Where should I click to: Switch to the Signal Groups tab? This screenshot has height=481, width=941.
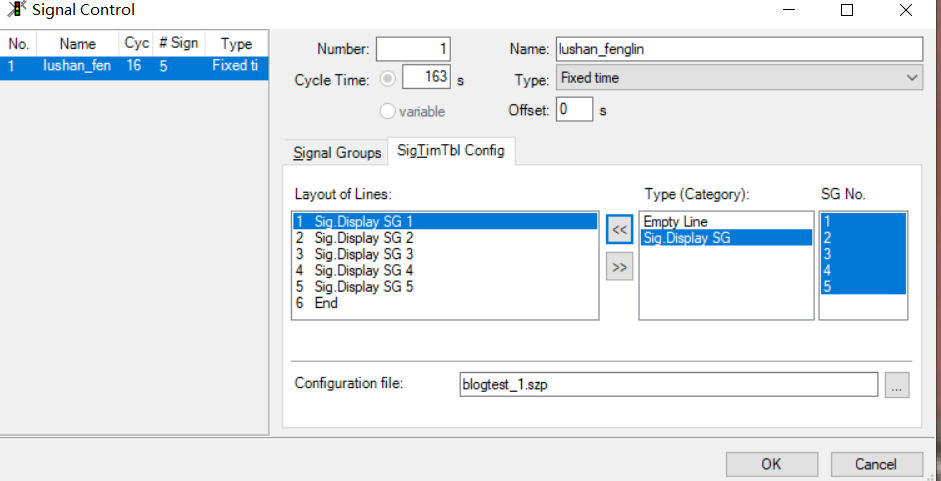click(337, 153)
